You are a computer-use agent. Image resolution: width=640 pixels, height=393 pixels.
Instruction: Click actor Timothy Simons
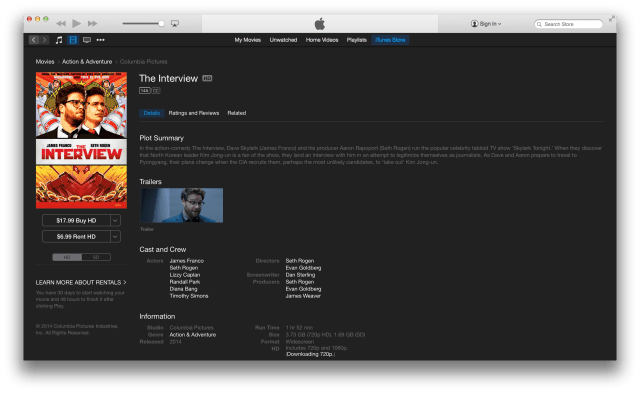tap(189, 296)
